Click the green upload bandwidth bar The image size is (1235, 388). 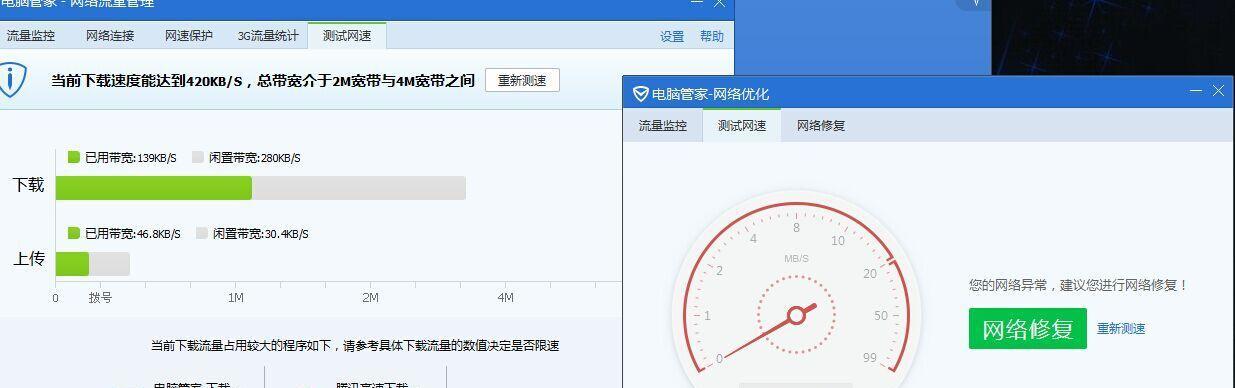coord(72,264)
